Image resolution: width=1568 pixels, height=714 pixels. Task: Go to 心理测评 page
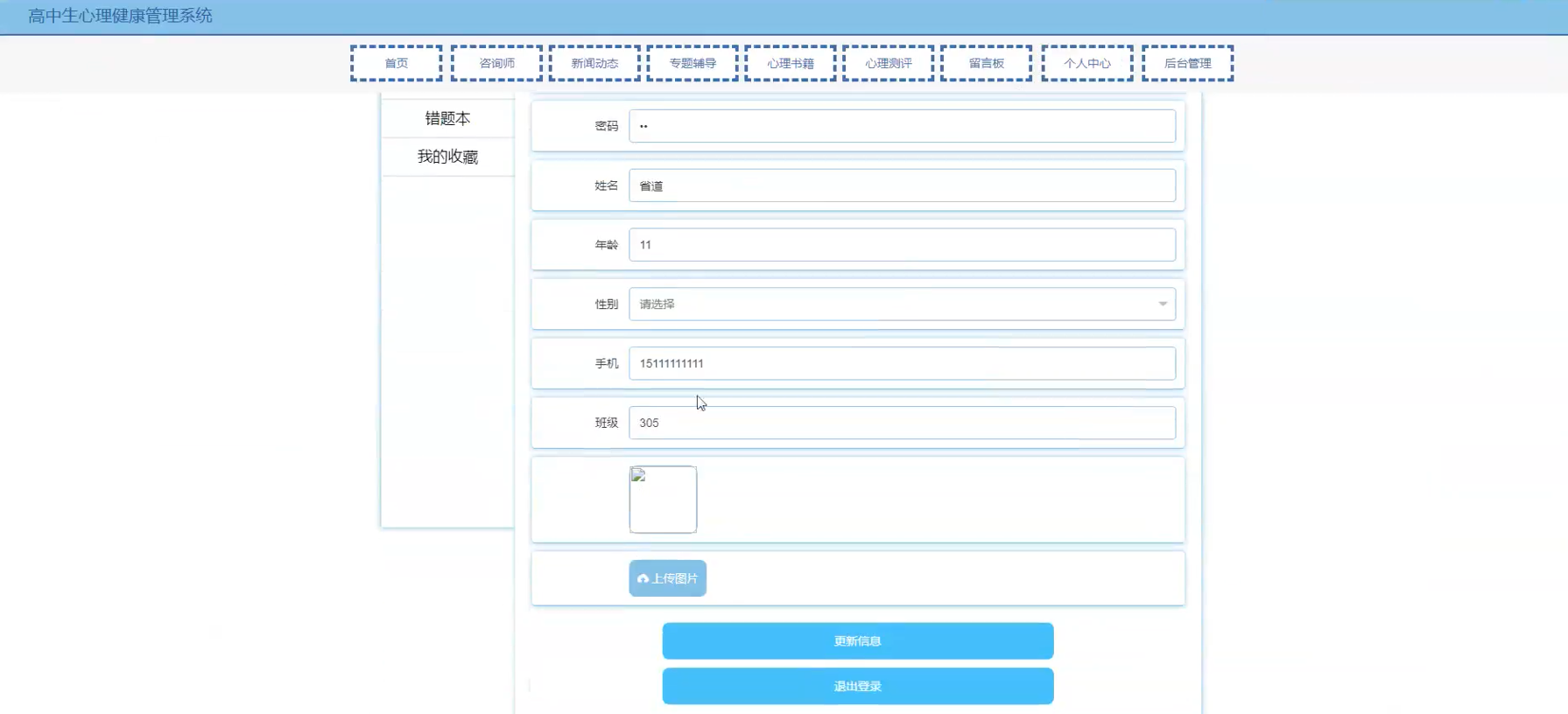[x=889, y=63]
